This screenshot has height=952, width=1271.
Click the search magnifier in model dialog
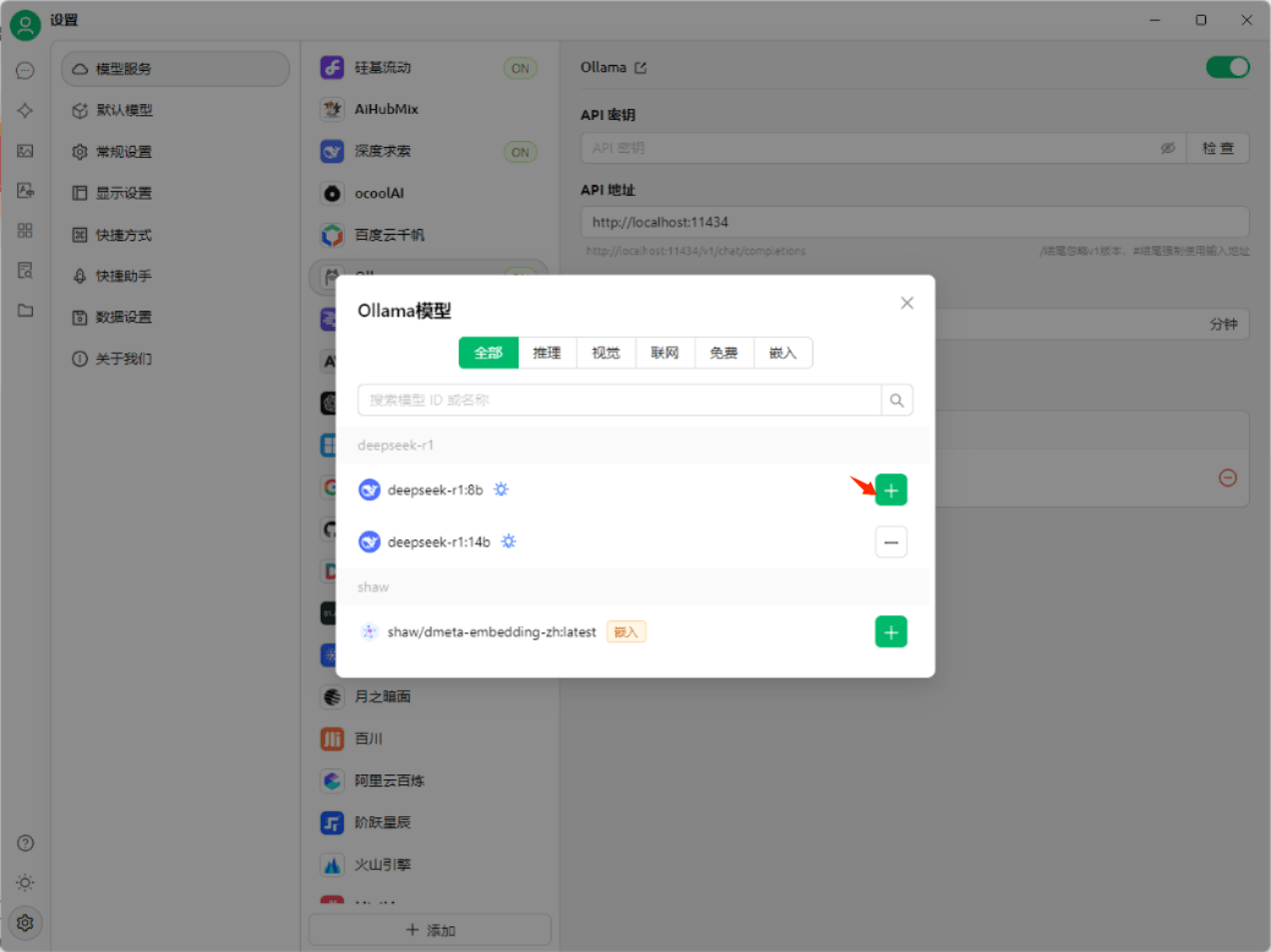(897, 401)
